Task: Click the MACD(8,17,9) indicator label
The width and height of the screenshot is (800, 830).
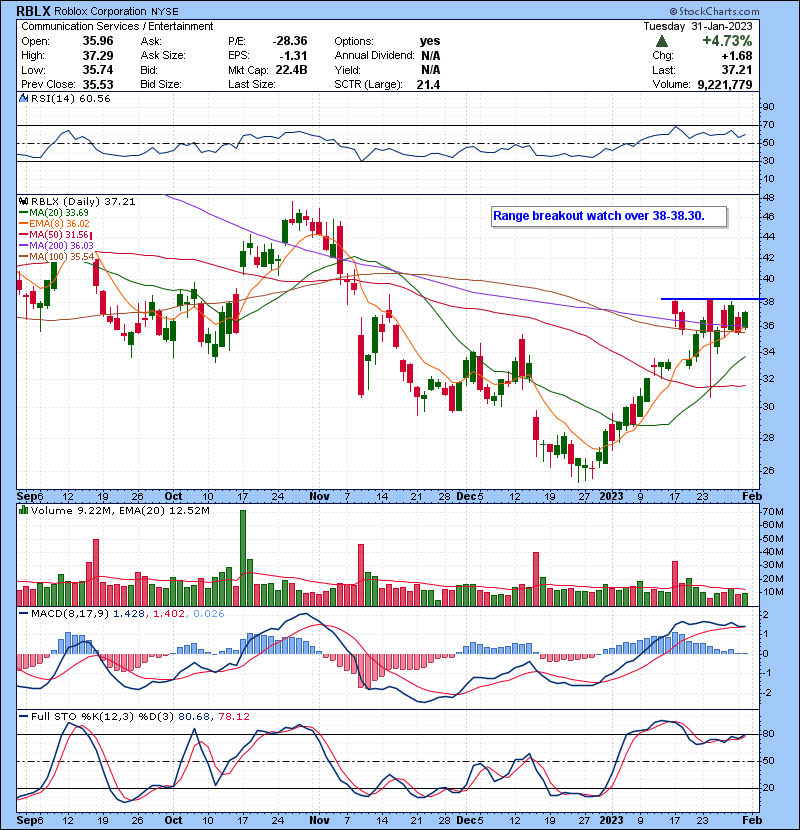Action: 70,614
